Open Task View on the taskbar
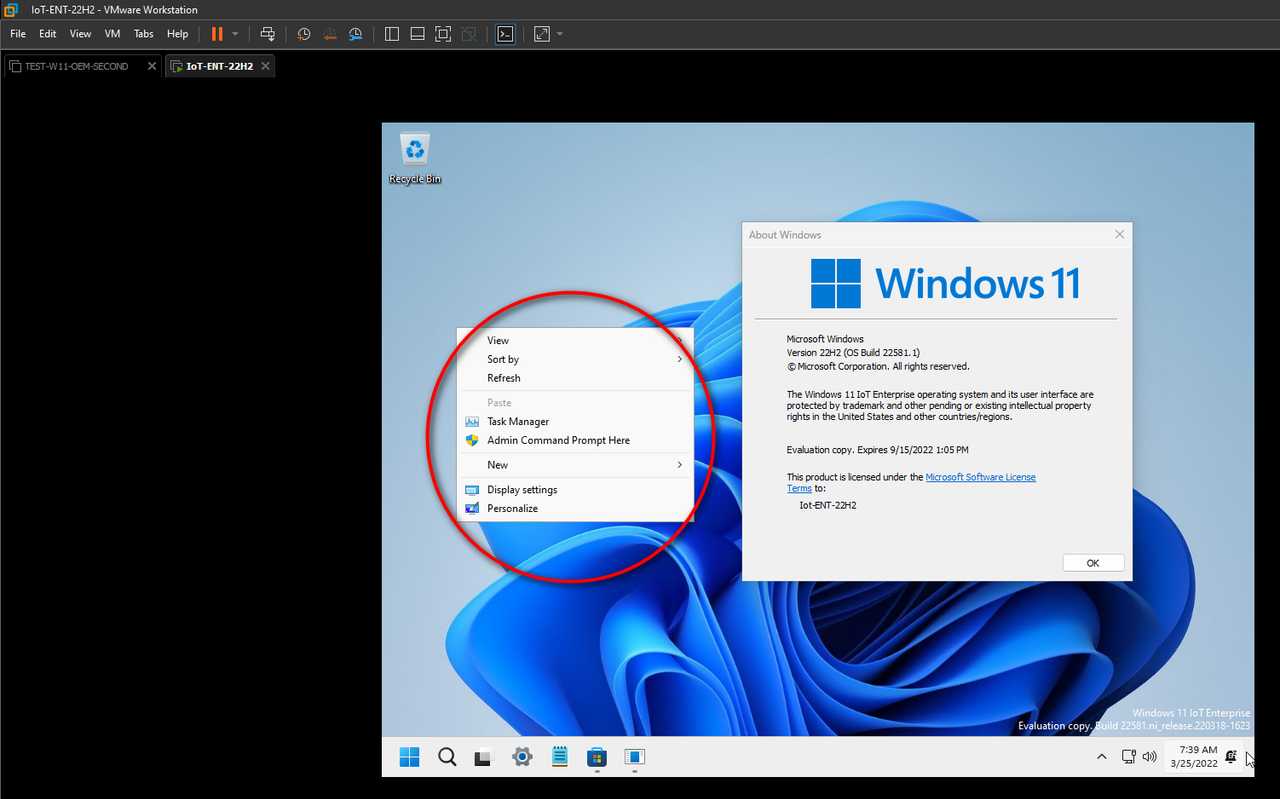 pos(484,757)
